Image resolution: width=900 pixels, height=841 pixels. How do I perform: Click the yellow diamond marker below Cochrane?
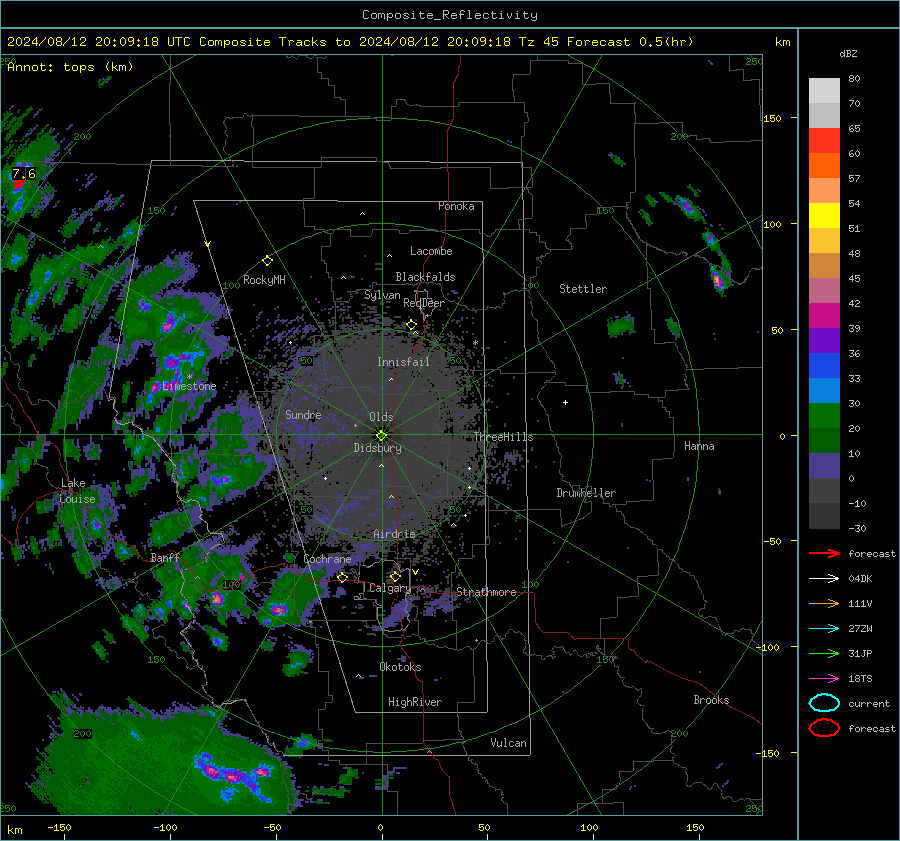343,577
